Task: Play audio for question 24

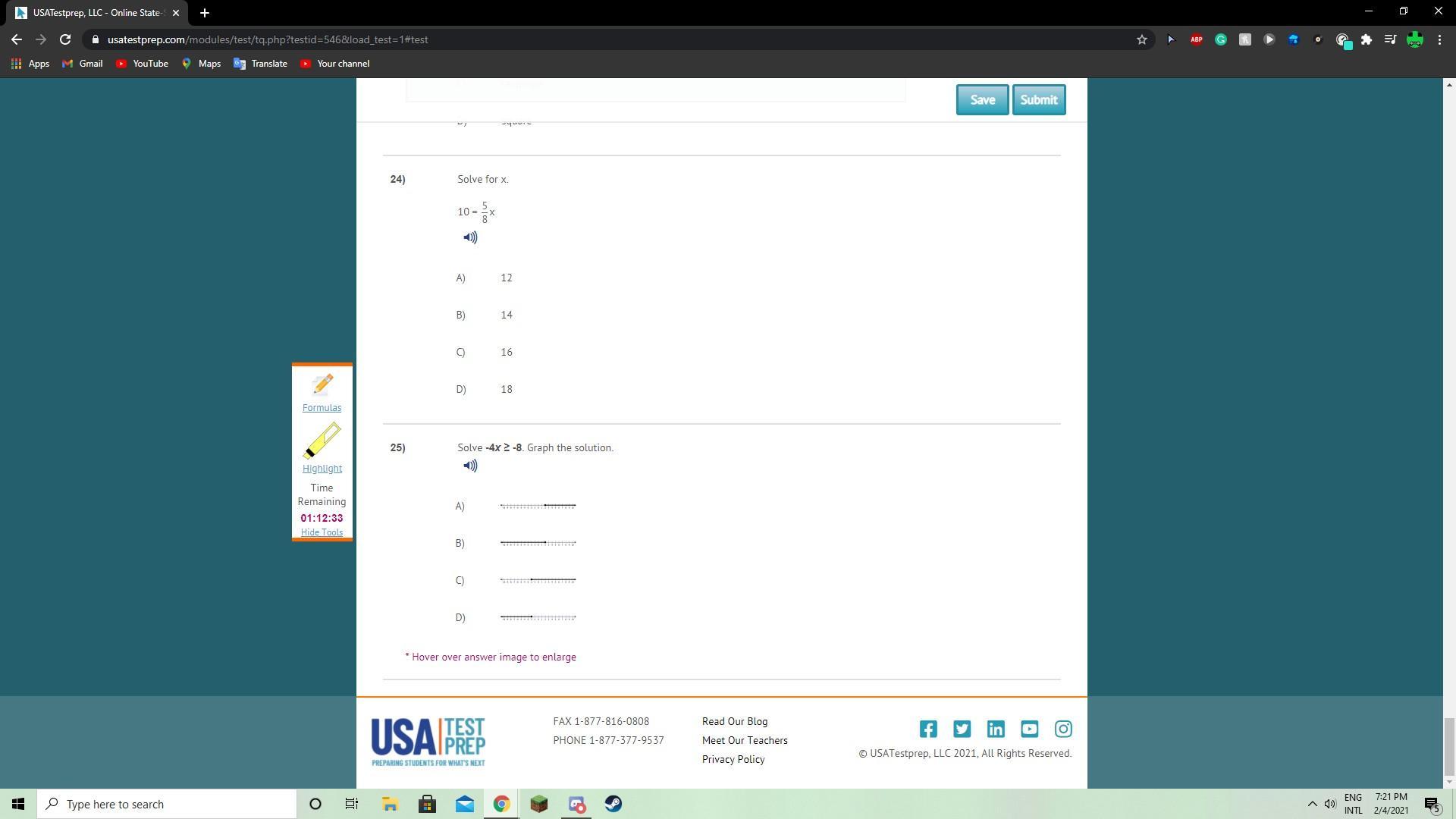Action: click(470, 238)
